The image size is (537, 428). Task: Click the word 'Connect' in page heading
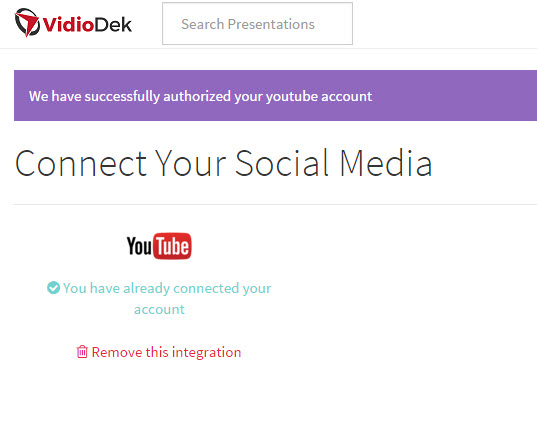[x=81, y=163]
